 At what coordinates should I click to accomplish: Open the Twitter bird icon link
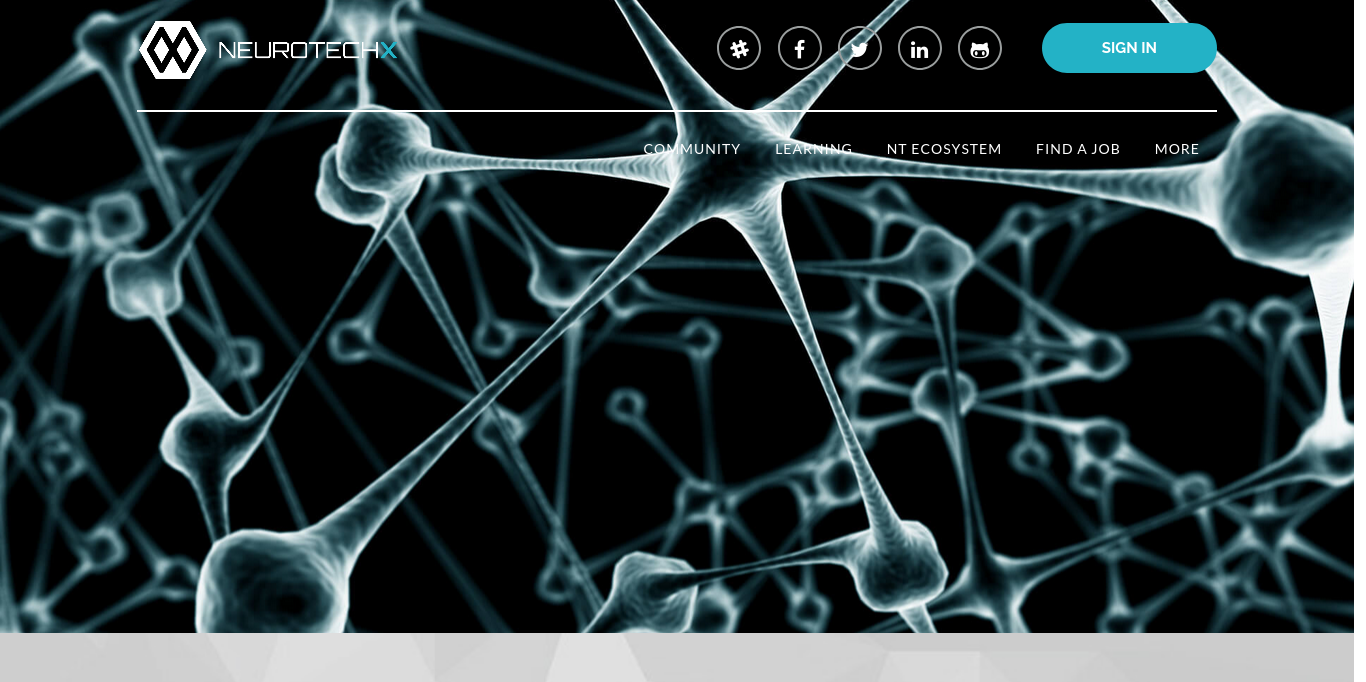coord(860,49)
